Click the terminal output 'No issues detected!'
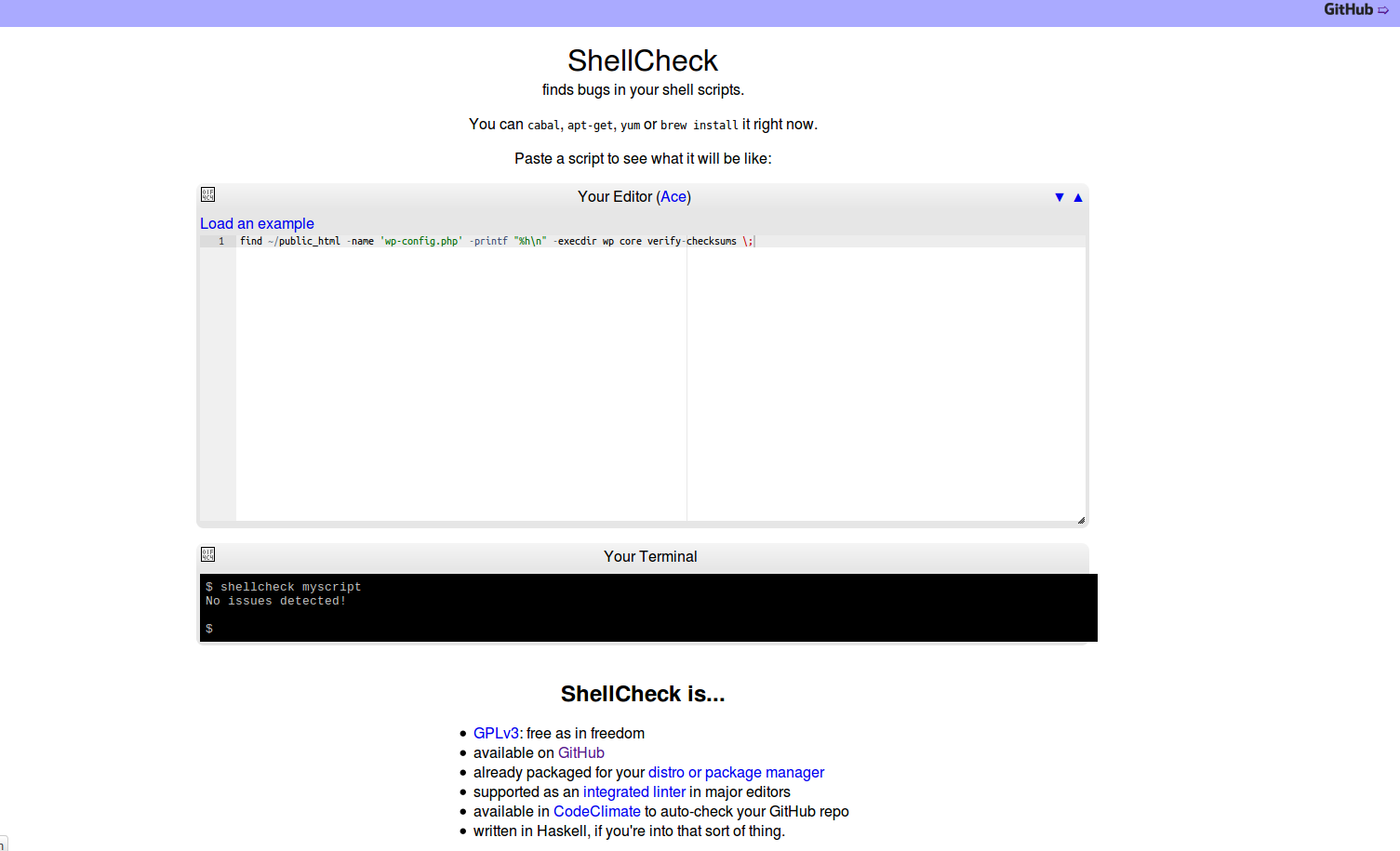1400x851 pixels. pos(275,601)
